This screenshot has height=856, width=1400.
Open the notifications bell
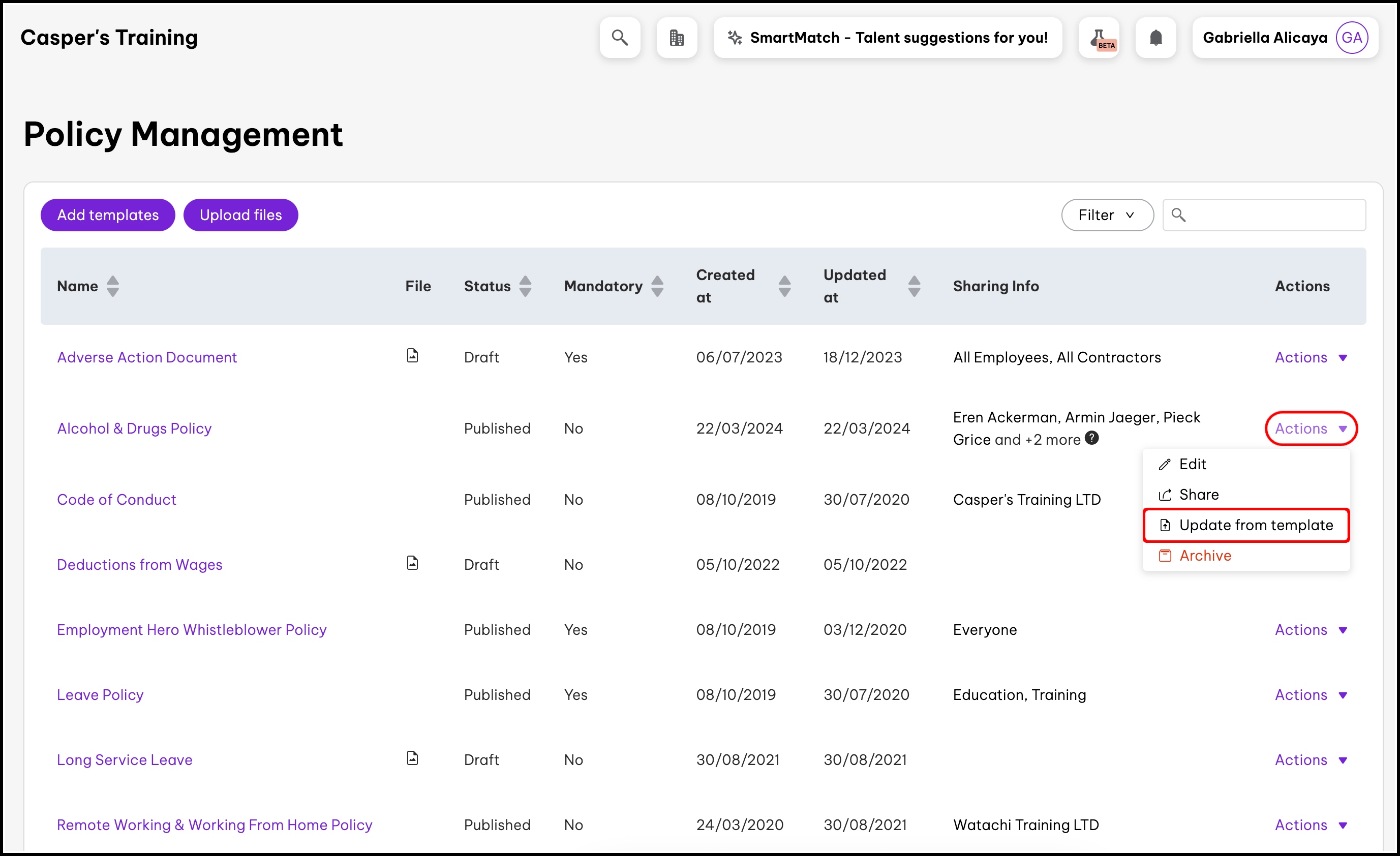click(1155, 38)
